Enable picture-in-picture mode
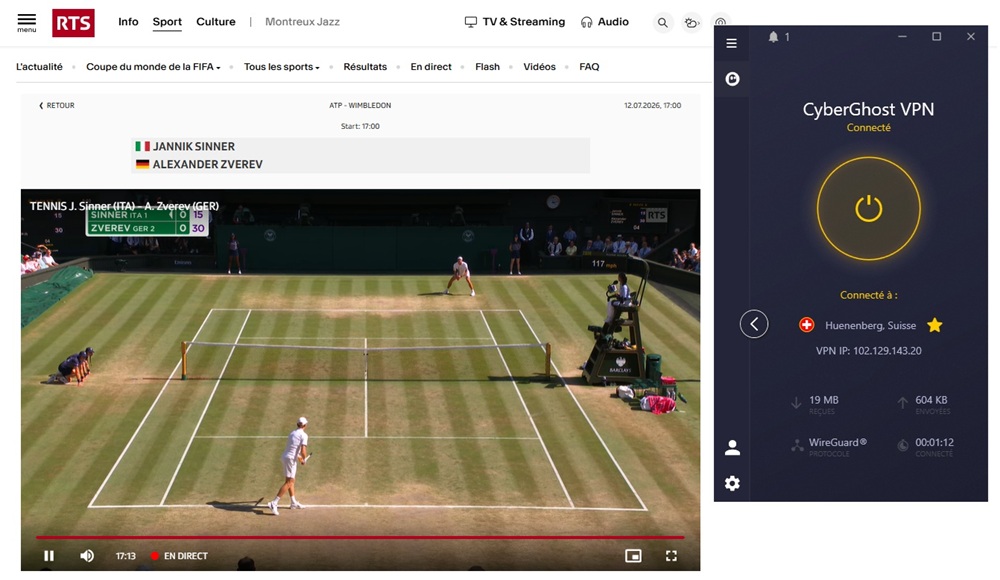 (x=633, y=556)
